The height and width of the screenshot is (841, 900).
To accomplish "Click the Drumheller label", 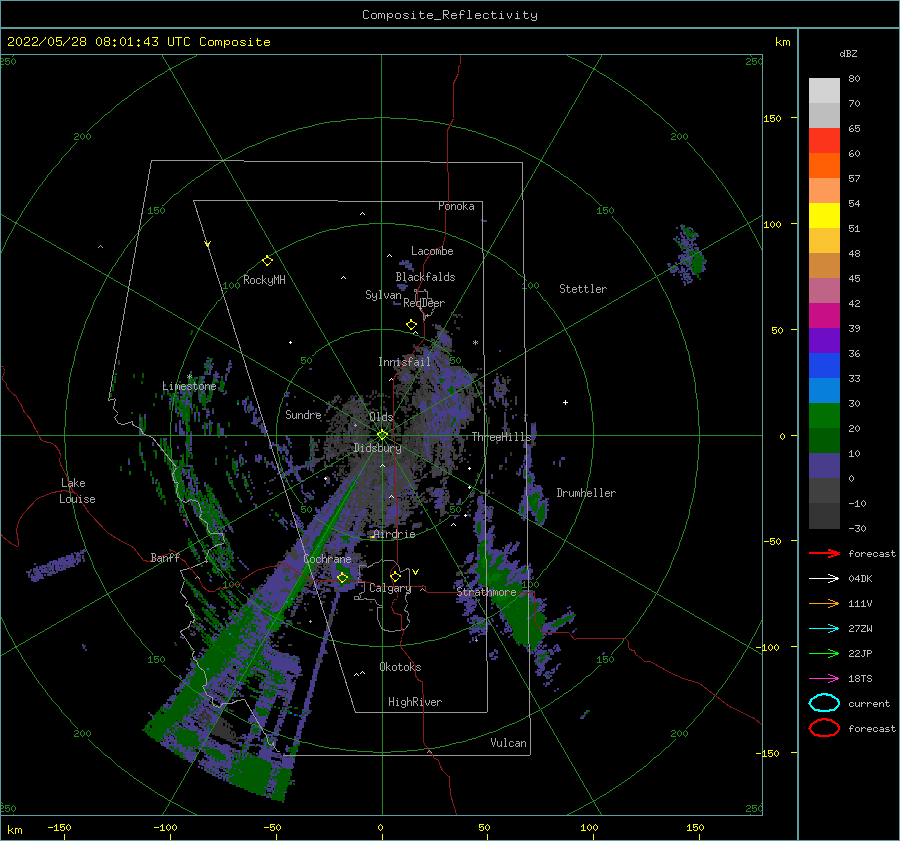I will (586, 493).
